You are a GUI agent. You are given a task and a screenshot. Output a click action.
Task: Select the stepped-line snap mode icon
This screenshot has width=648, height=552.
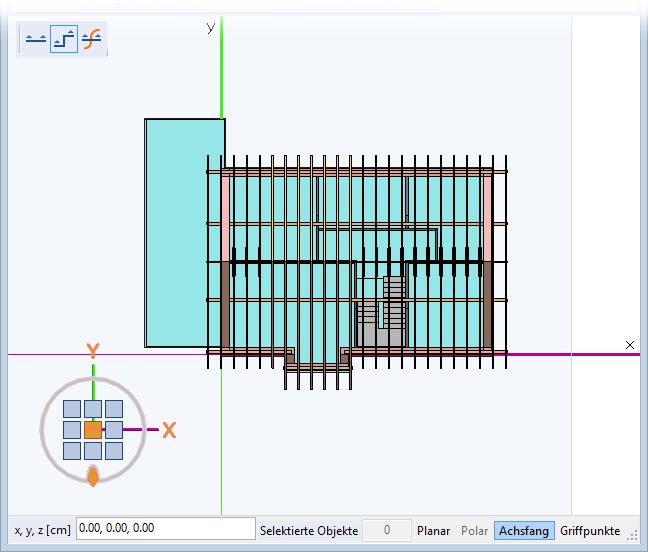[x=64, y=39]
